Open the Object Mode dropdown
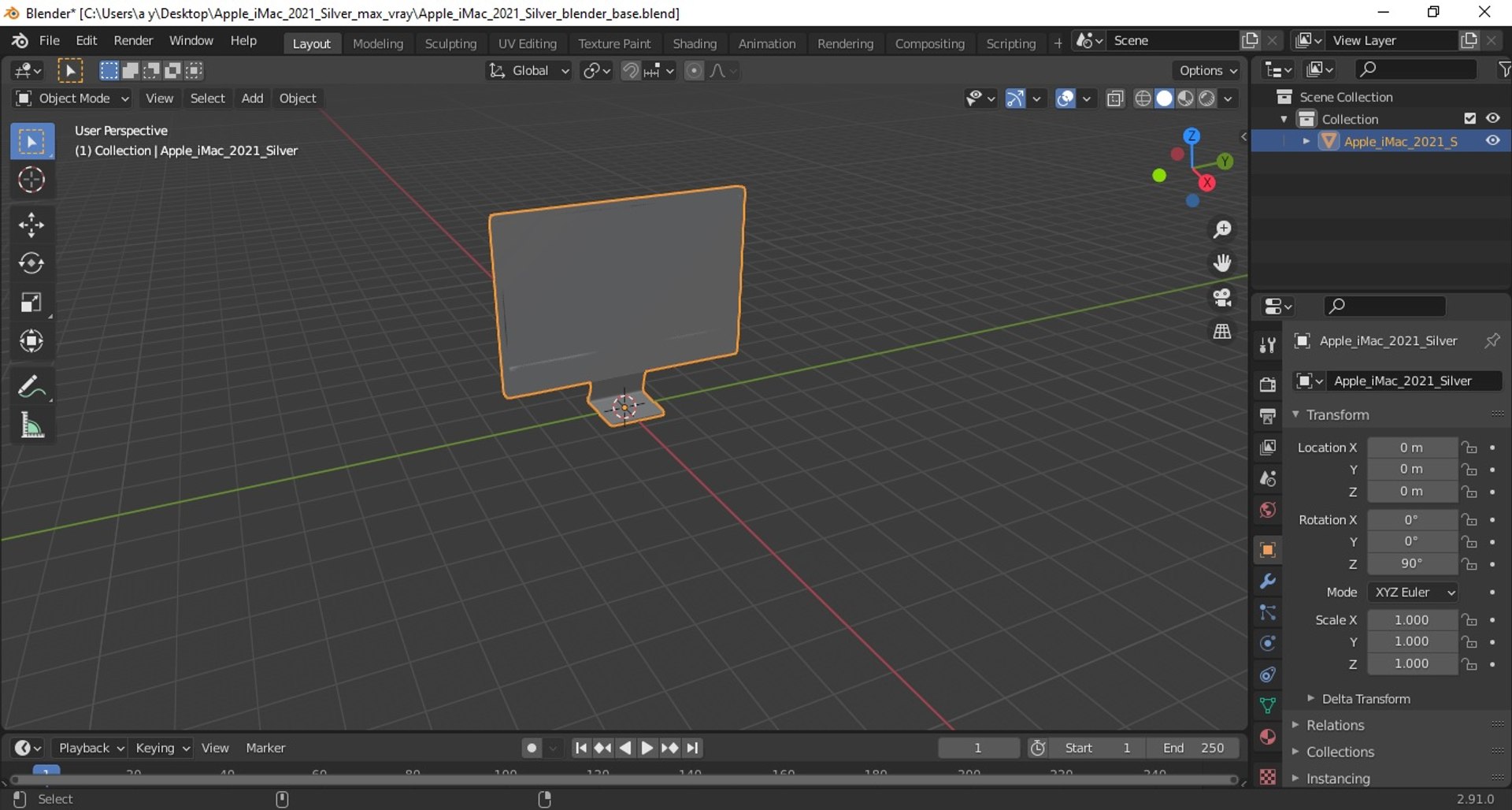This screenshot has height=810, width=1512. (72, 98)
